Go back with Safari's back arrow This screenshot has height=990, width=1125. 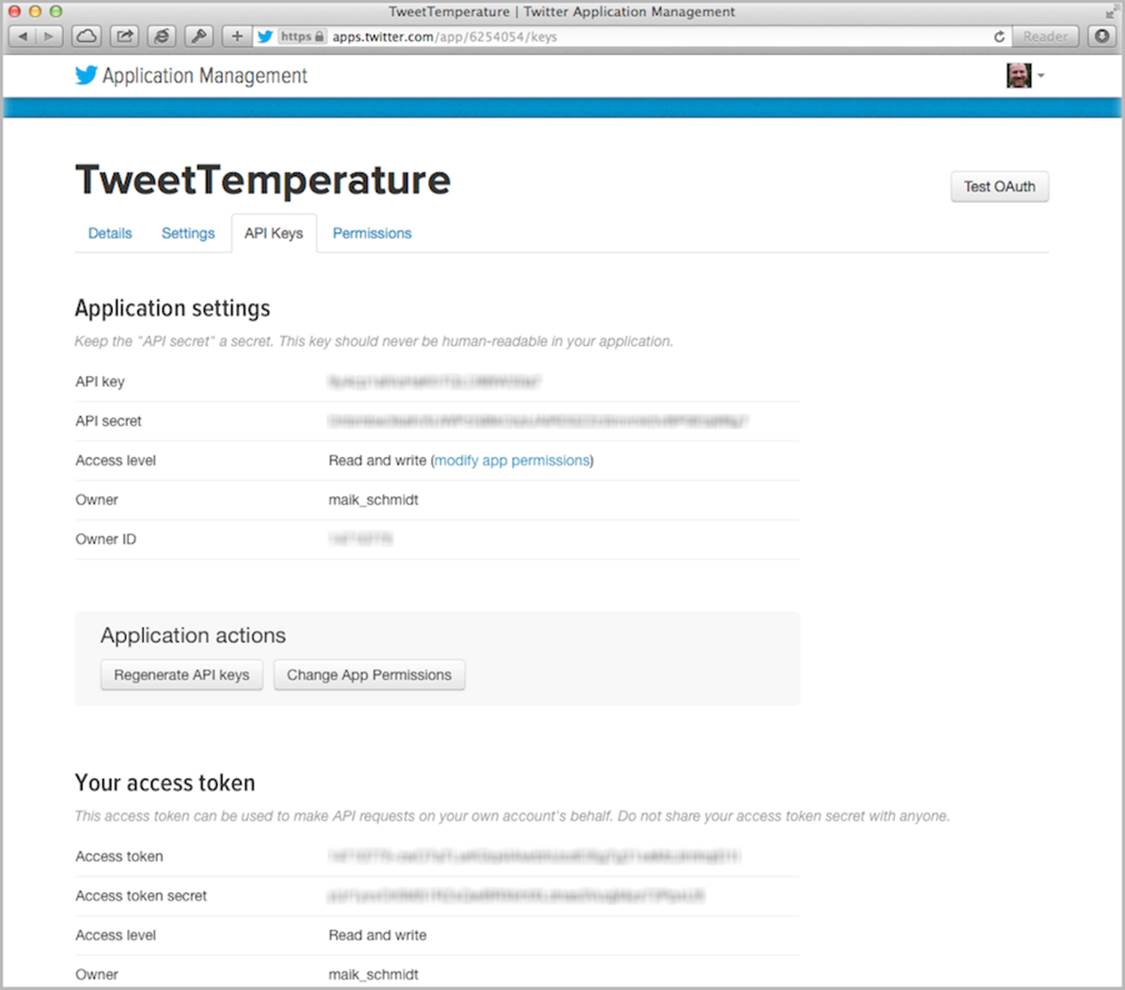22,36
